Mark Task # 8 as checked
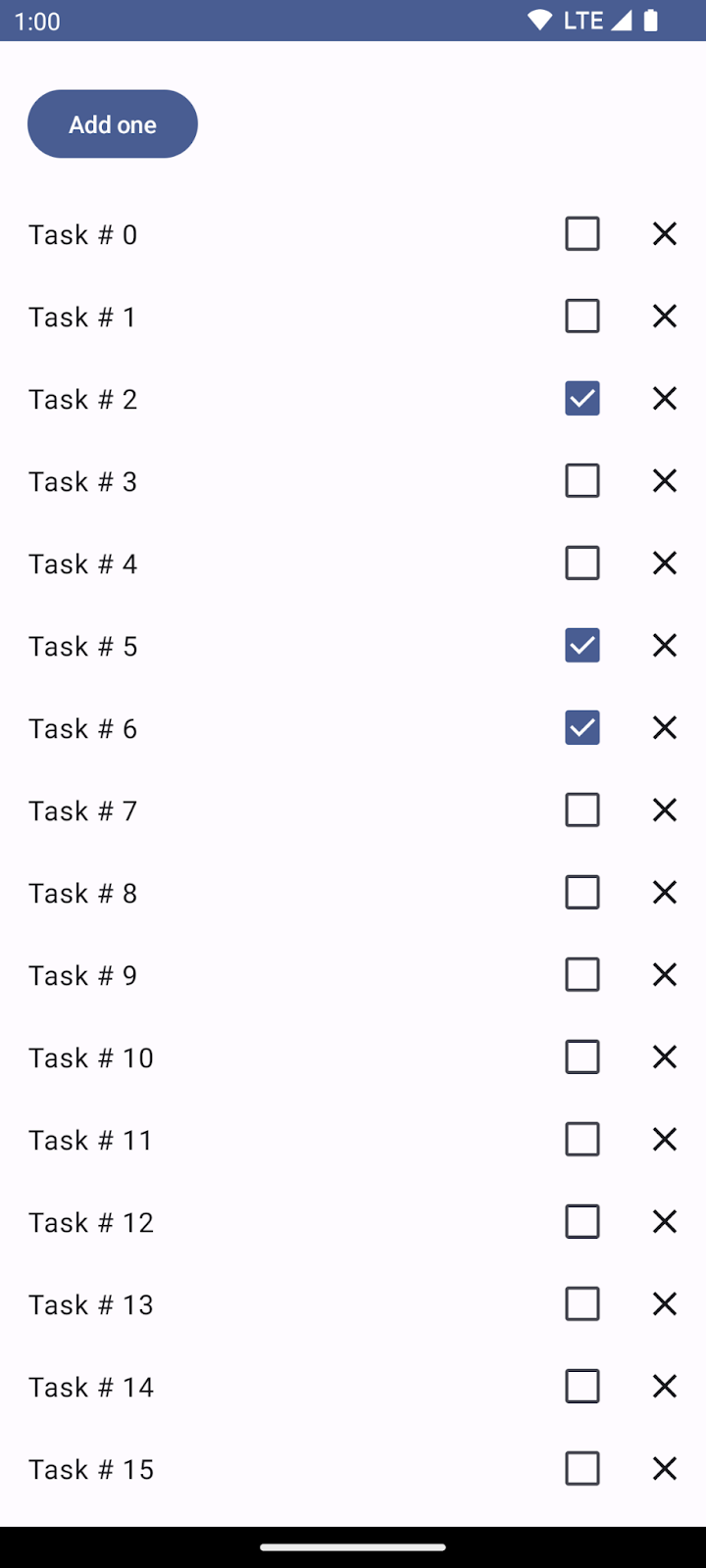706x1568 pixels. pyautogui.click(x=582, y=893)
